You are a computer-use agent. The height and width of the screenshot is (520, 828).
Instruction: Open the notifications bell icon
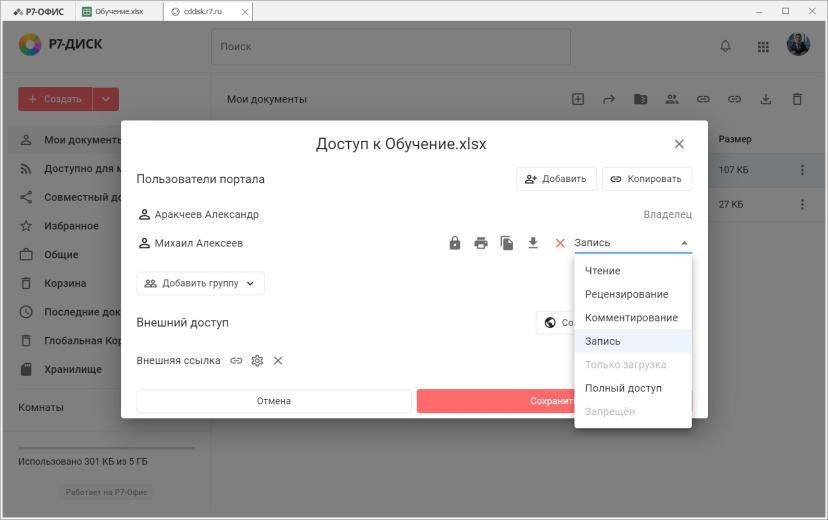tap(726, 46)
